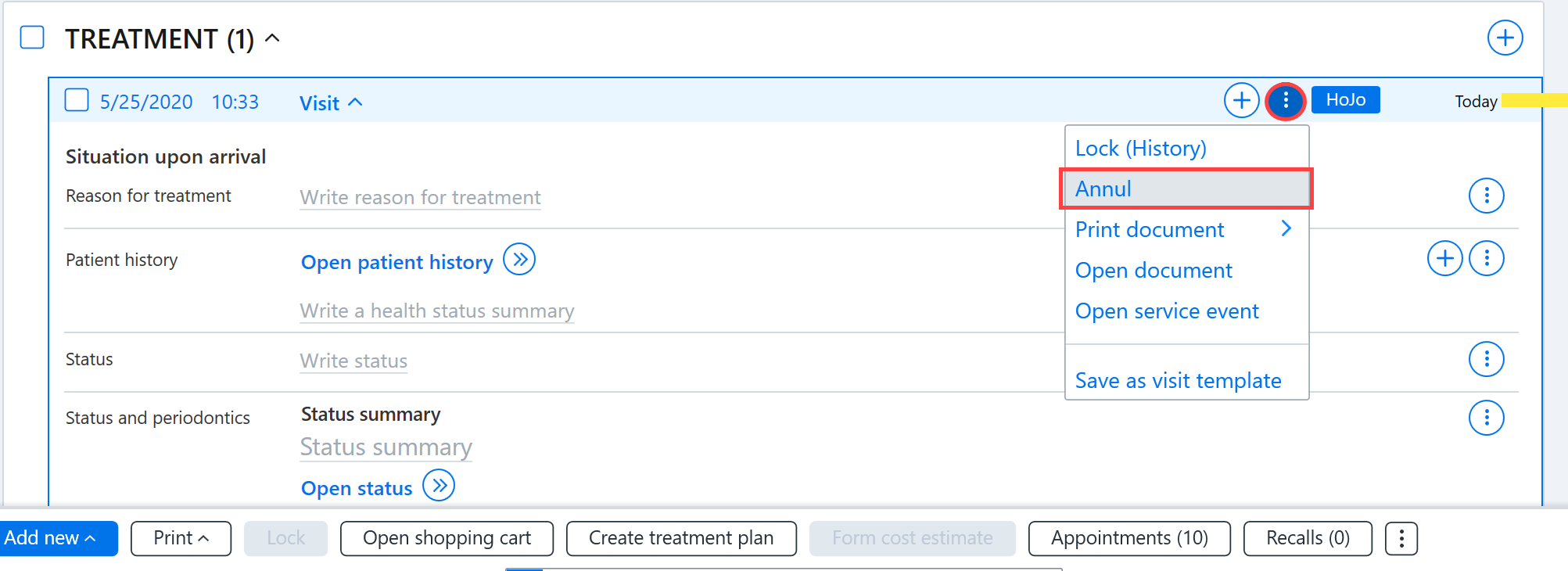Screen dimensions: 1568x571
Task: Expand the Add new dropdown button
Action: [x=58, y=538]
